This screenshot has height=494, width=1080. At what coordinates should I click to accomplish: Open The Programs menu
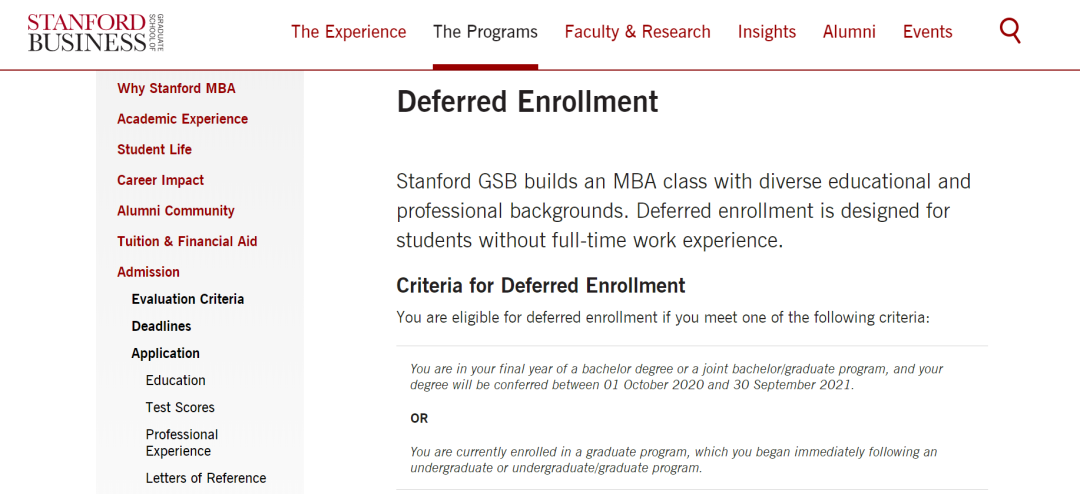coord(486,32)
